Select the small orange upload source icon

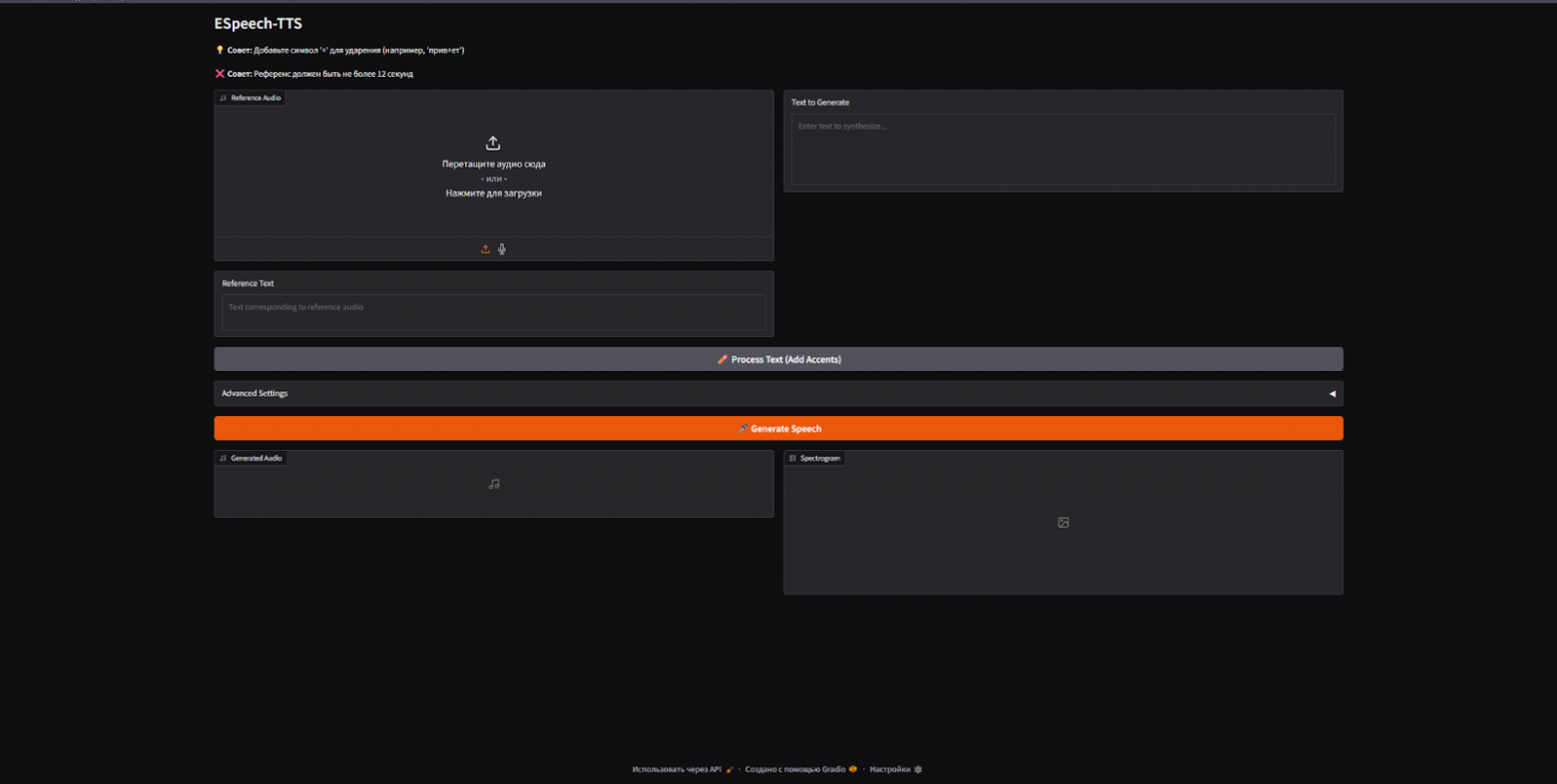click(485, 249)
